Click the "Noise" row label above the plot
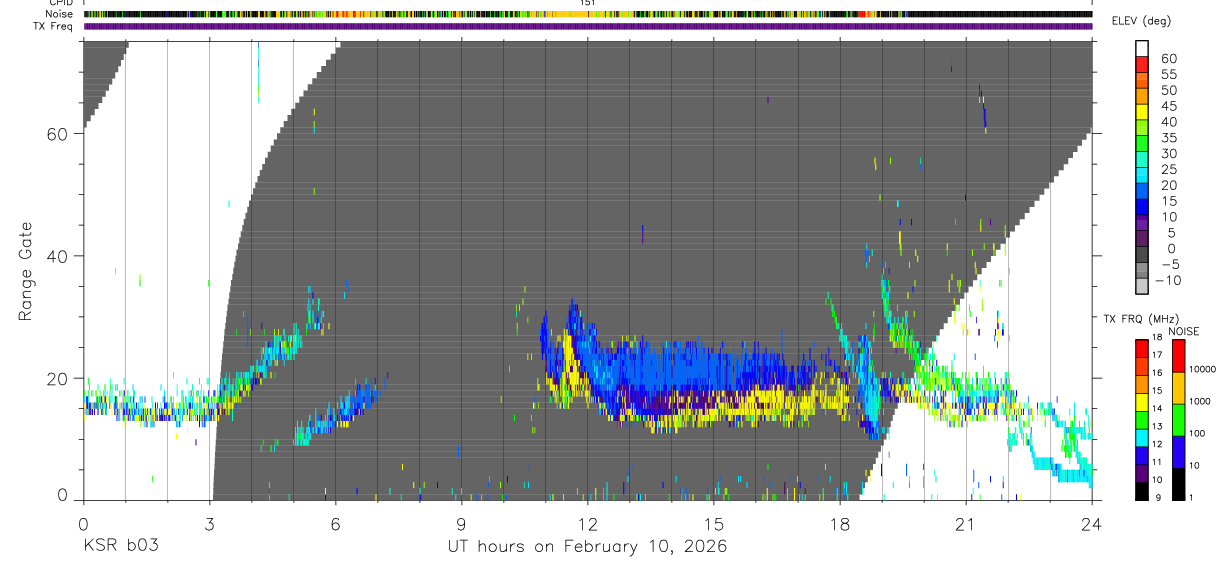Screen dimensions: 1228x567 click(x=61, y=14)
